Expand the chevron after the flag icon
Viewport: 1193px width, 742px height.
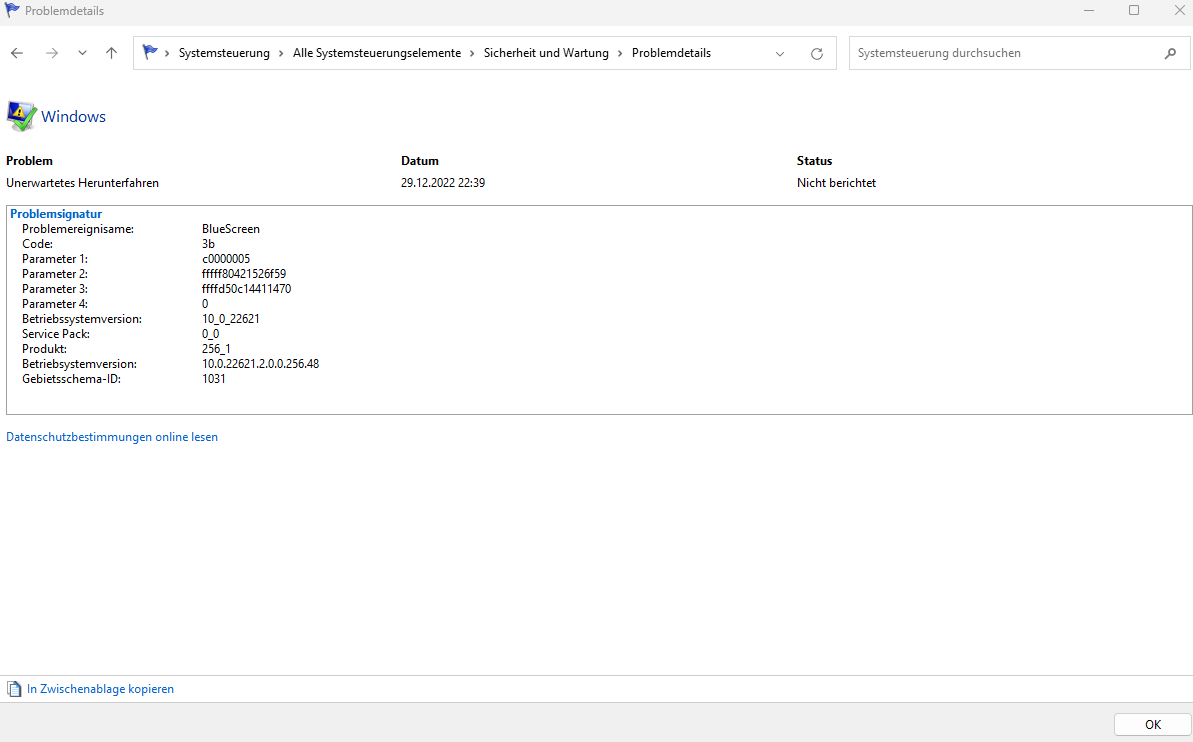167,53
